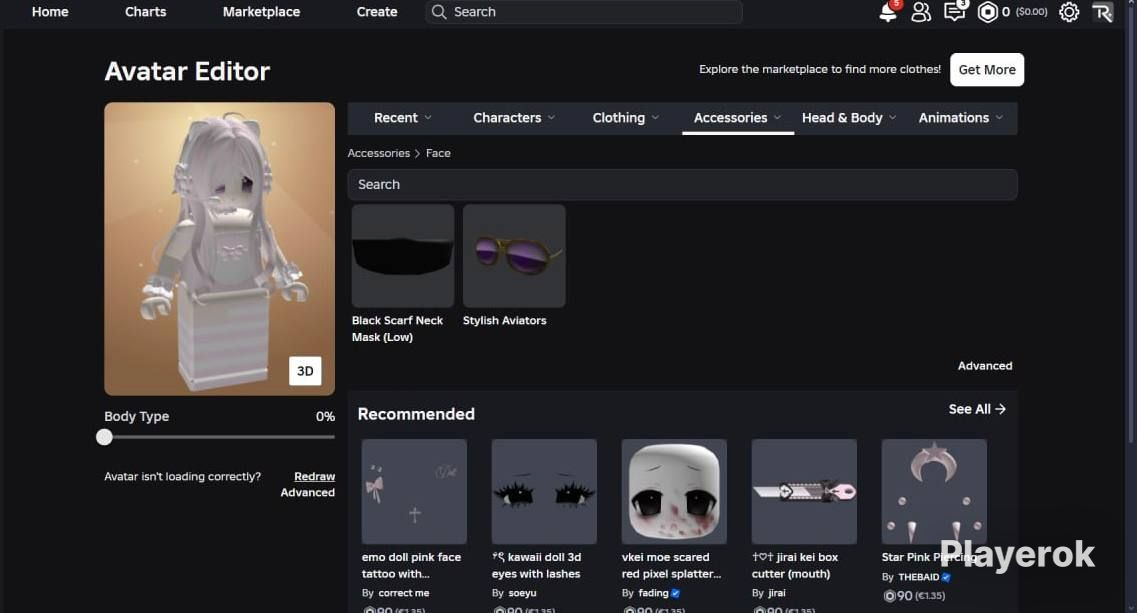Screen dimensions: 1137x613
Task: Open Create in the navigation bar
Action: [x=377, y=12]
